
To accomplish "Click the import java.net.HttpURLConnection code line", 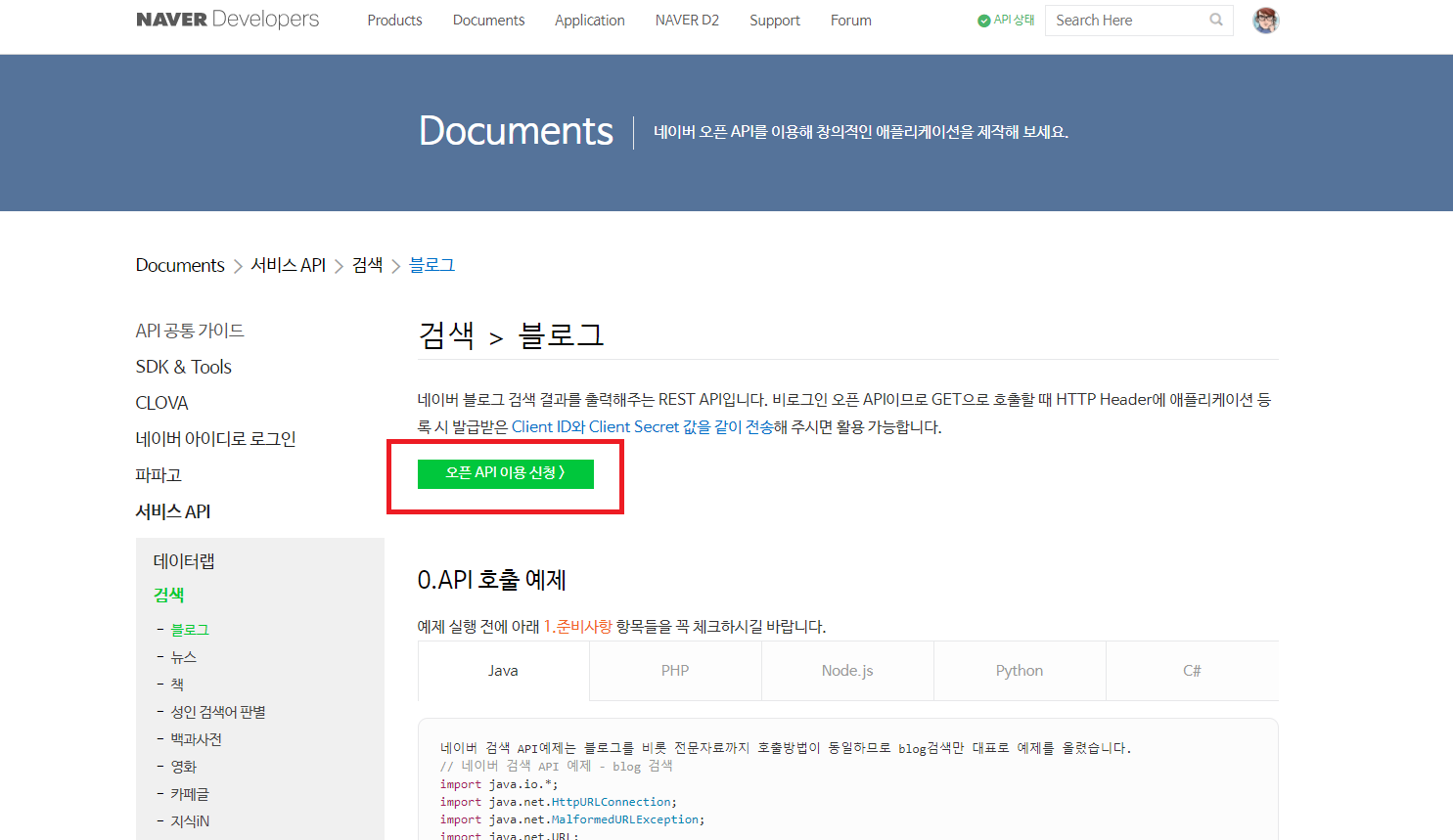I will pos(559,802).
